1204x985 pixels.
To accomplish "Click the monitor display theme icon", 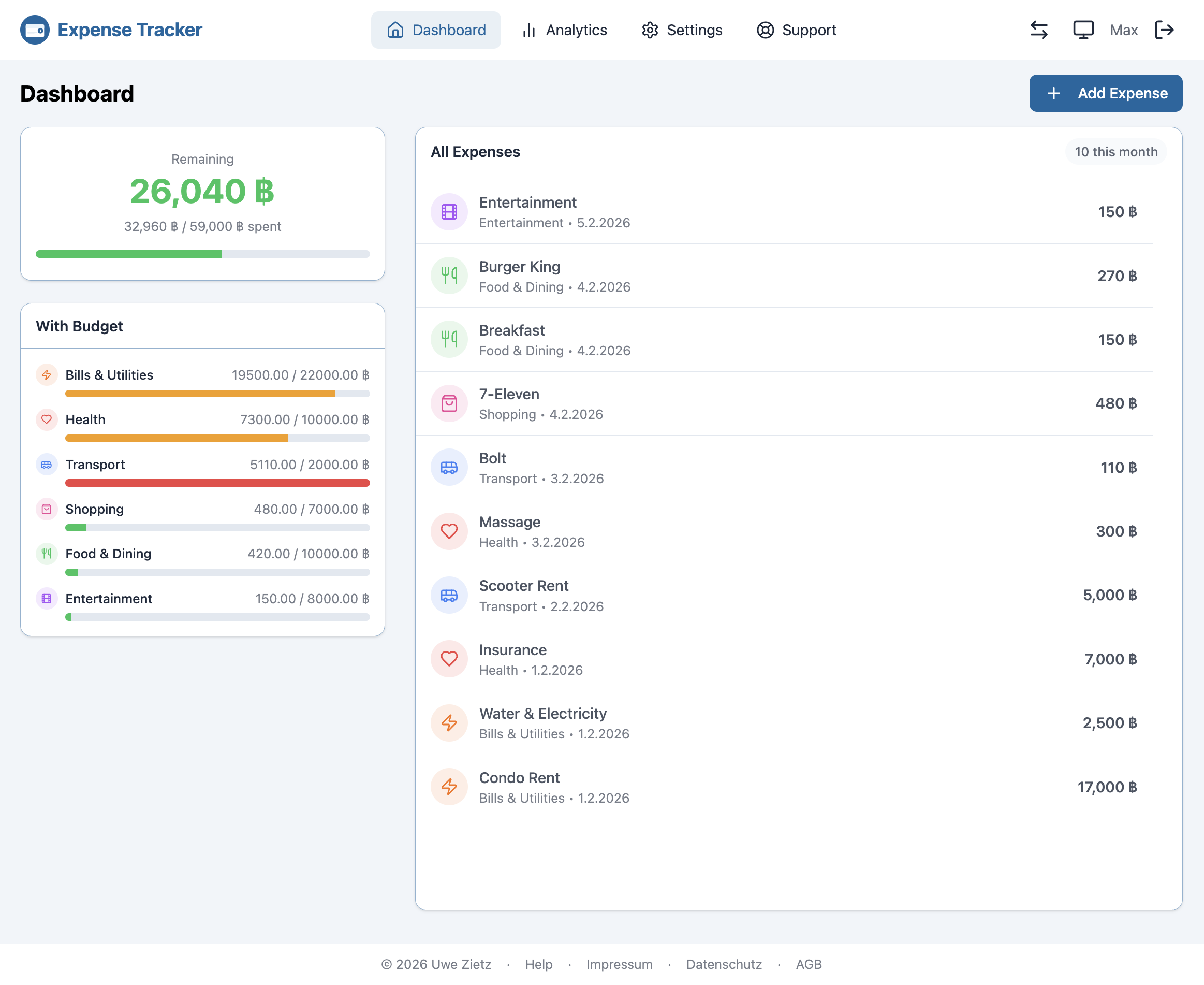I will click(1083, 30).
